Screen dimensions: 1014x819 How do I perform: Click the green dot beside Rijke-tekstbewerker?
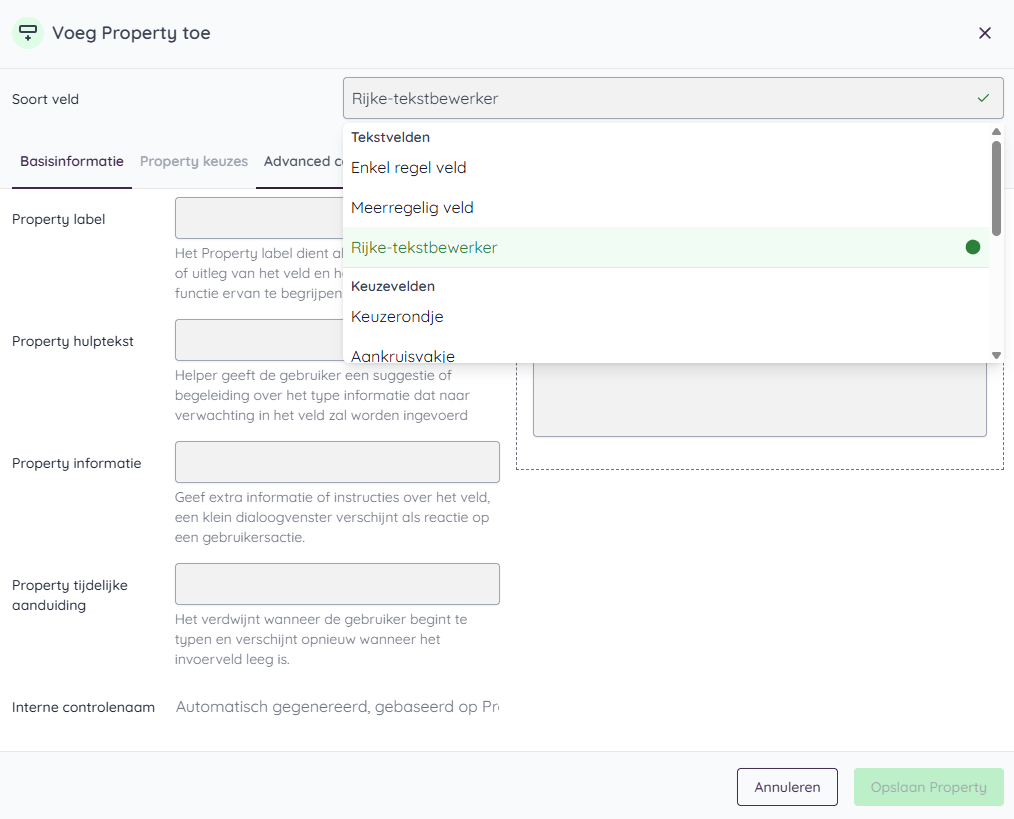click(972, 247)
